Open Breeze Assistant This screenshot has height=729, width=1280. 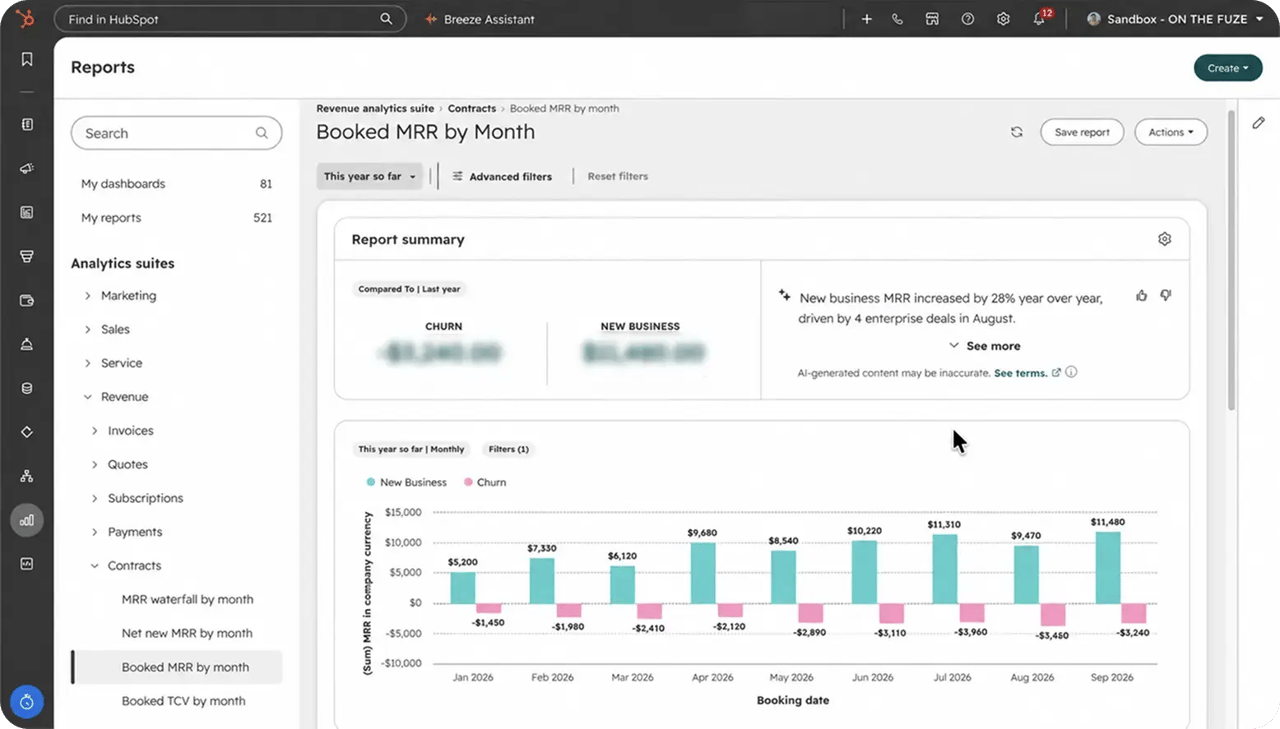pos(480,19)
